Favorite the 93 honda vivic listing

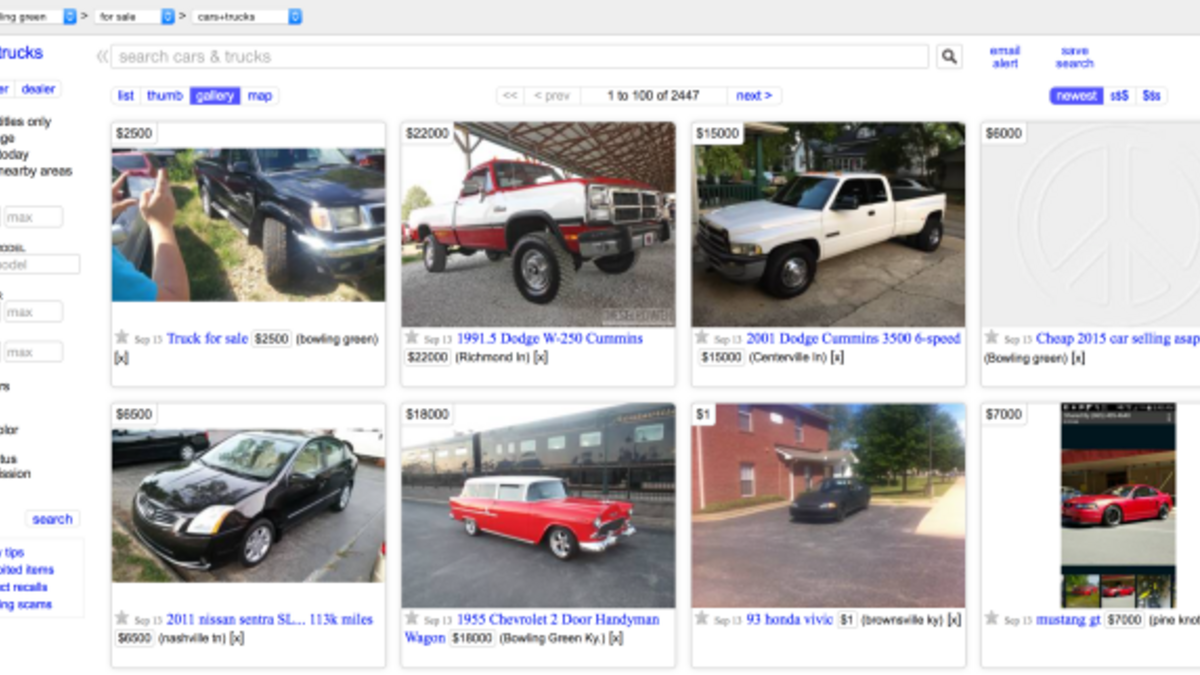[702, 619]
